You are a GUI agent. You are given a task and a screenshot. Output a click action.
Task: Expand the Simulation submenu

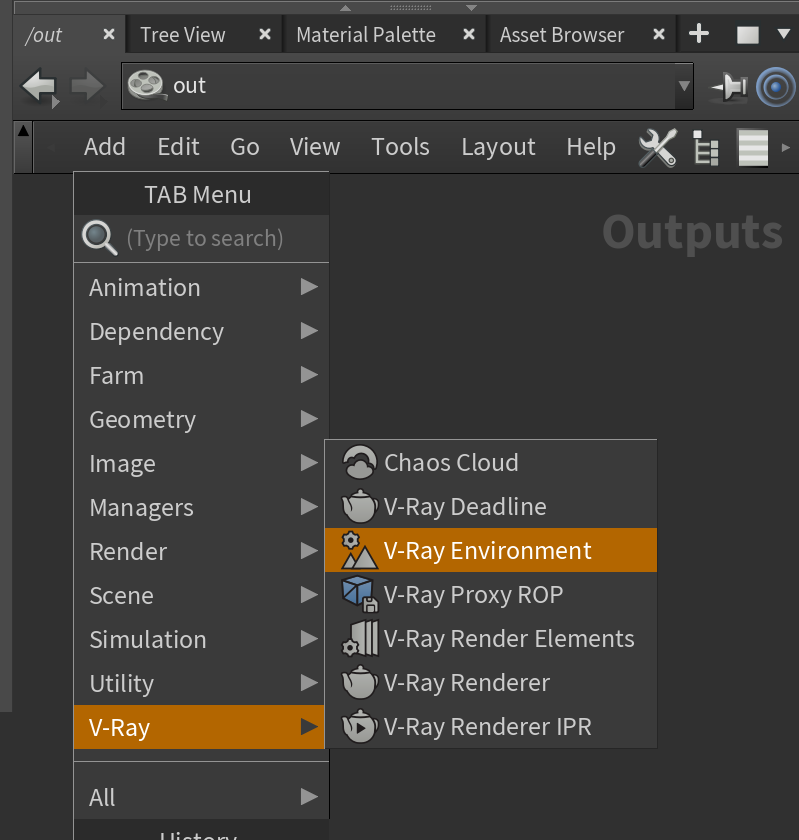pos(199,639)
